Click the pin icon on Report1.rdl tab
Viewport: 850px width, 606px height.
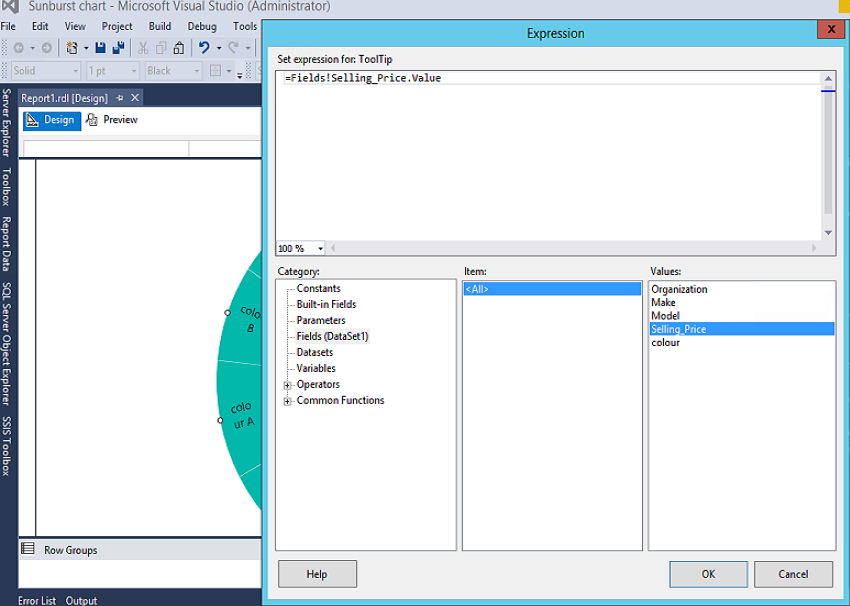tap(120, 98)
